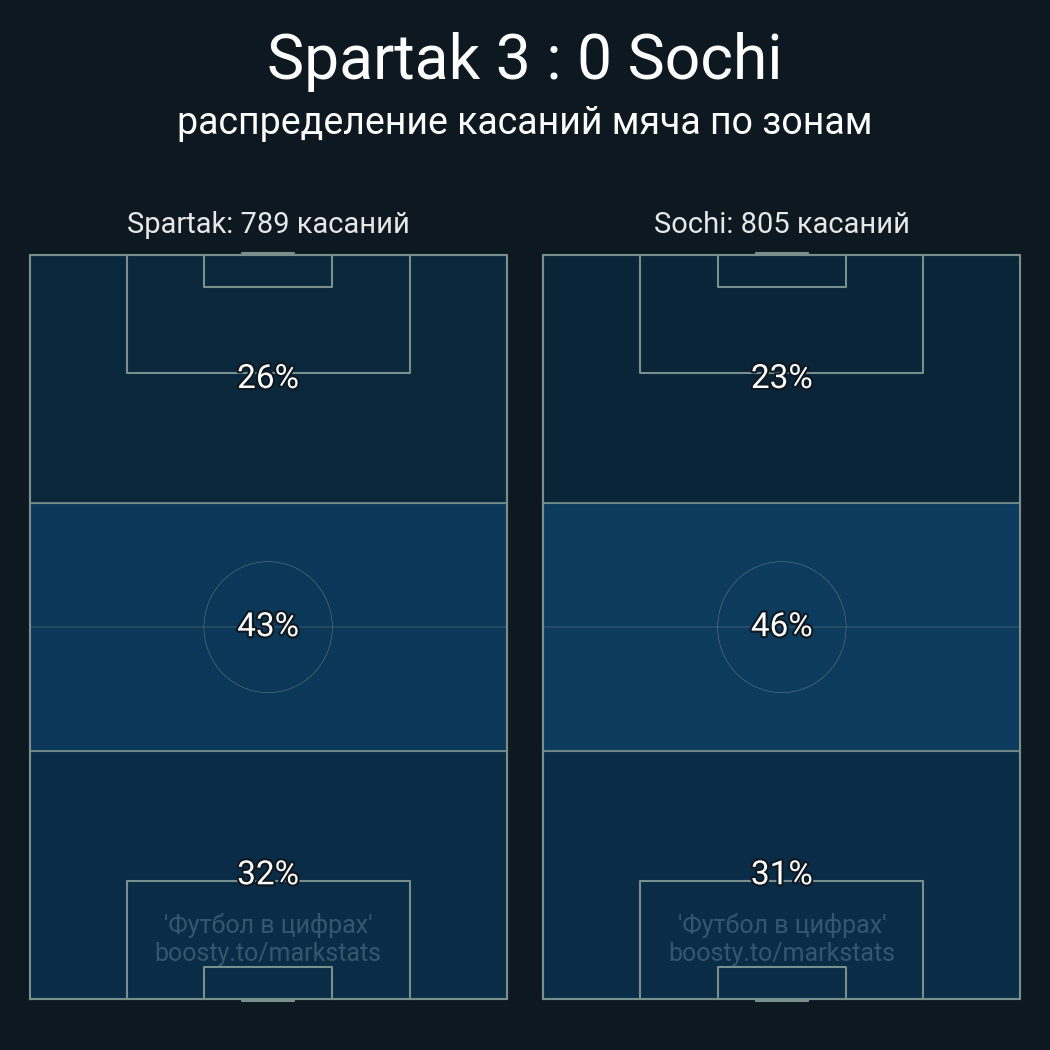The width and height of the screenshot is (1050, 1050).
Task: Click the Russian subtitle under the title
Action: pyautogui.click(x=524, y=121)
